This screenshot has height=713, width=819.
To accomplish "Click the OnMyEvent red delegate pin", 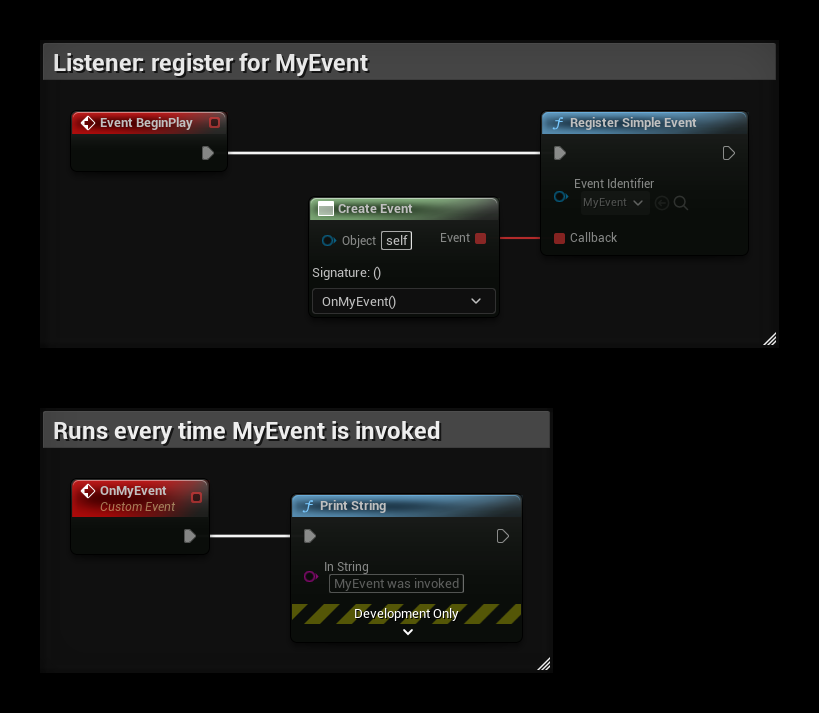I will (196, 497).
